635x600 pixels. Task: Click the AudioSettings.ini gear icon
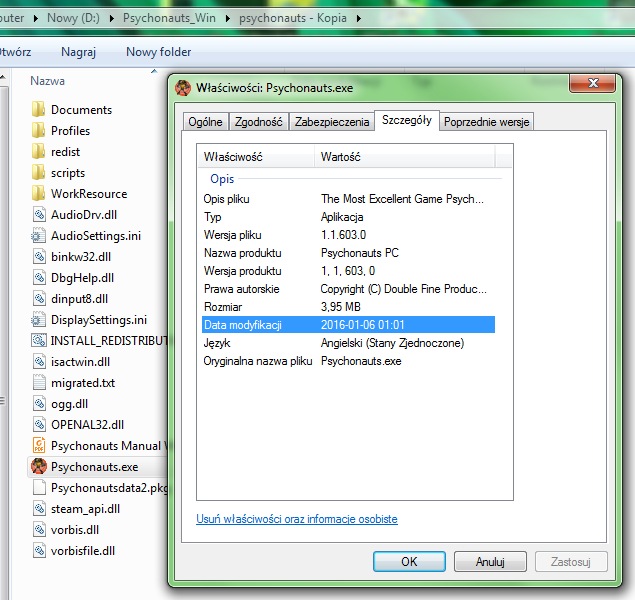(38, 236)
